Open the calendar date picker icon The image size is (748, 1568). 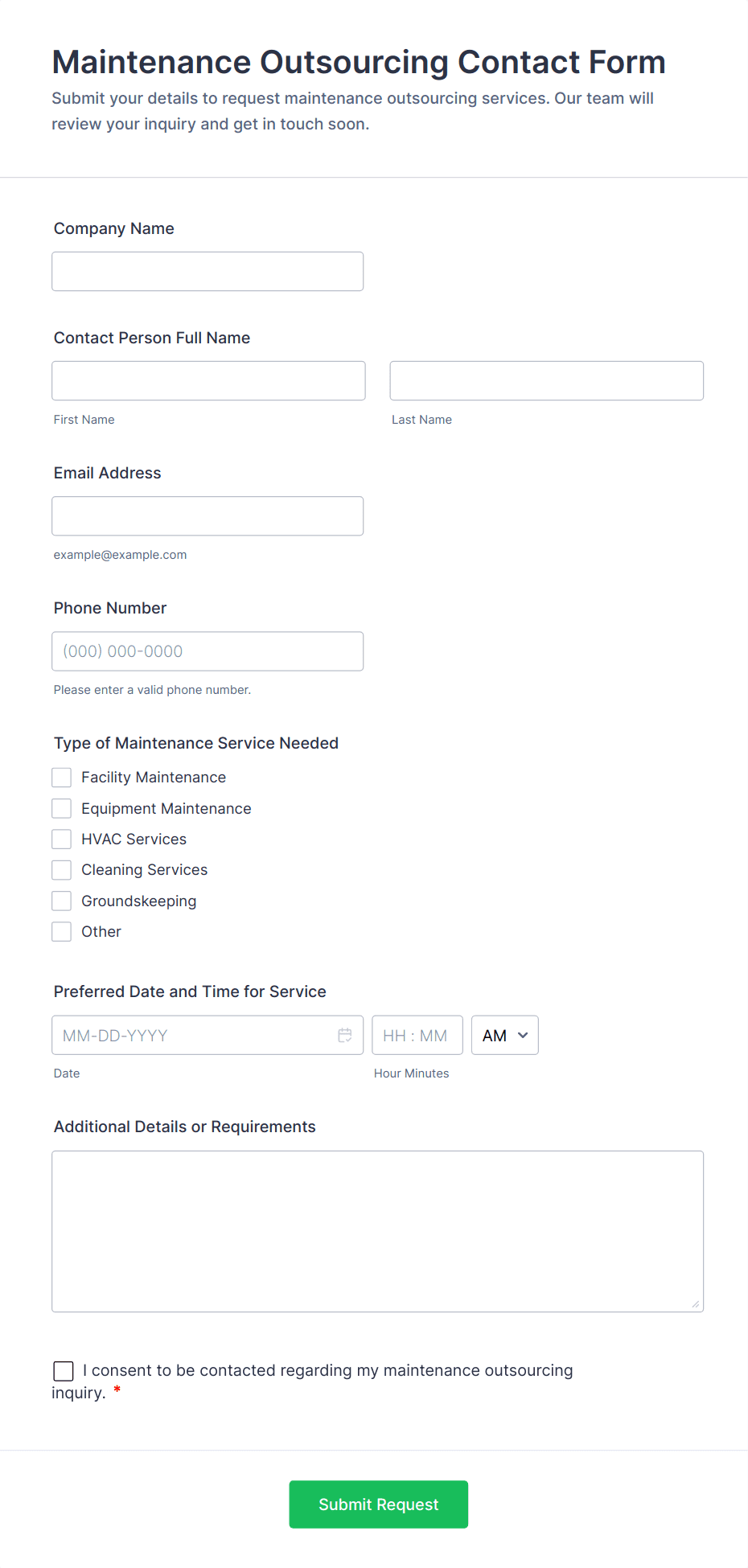[x=345, y=1036]
